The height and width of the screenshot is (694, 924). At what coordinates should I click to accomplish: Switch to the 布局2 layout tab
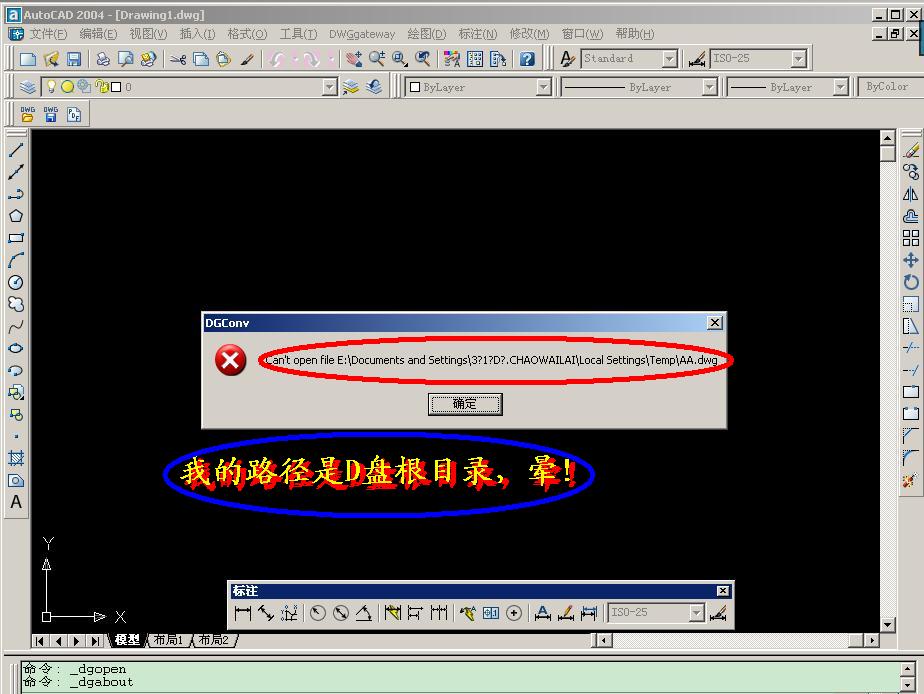214,640
